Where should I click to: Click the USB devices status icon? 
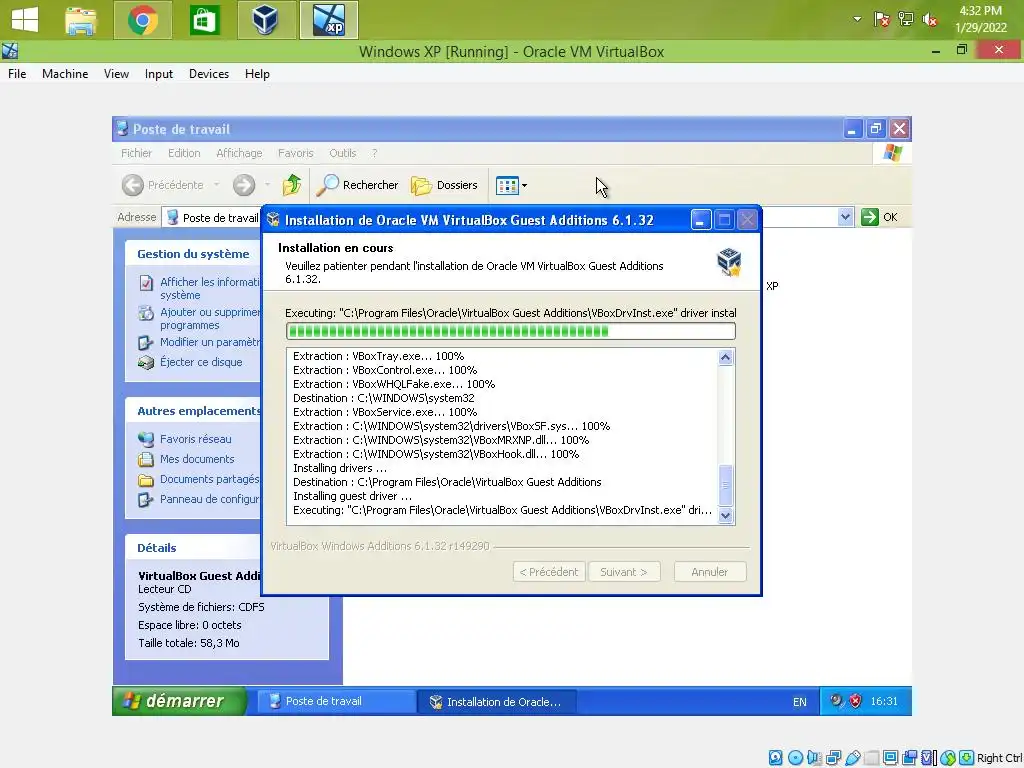point(852,758)
